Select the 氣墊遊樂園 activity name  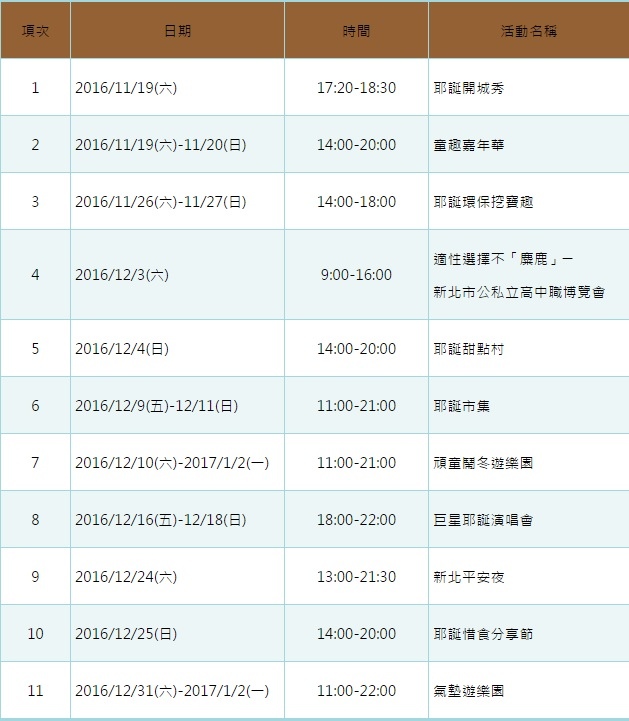469,691
